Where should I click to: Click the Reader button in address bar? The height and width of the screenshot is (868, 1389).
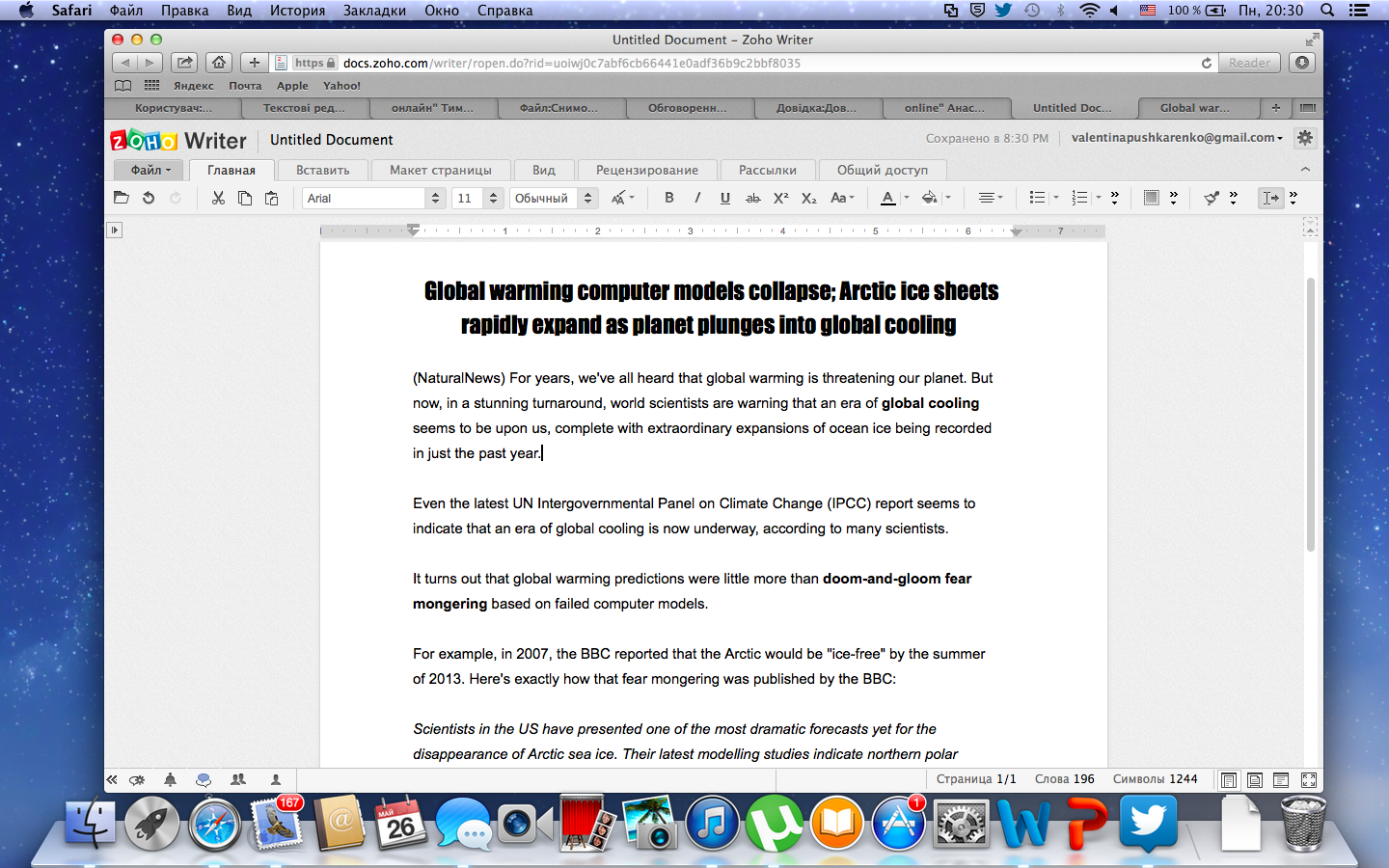pos(1249,63)
